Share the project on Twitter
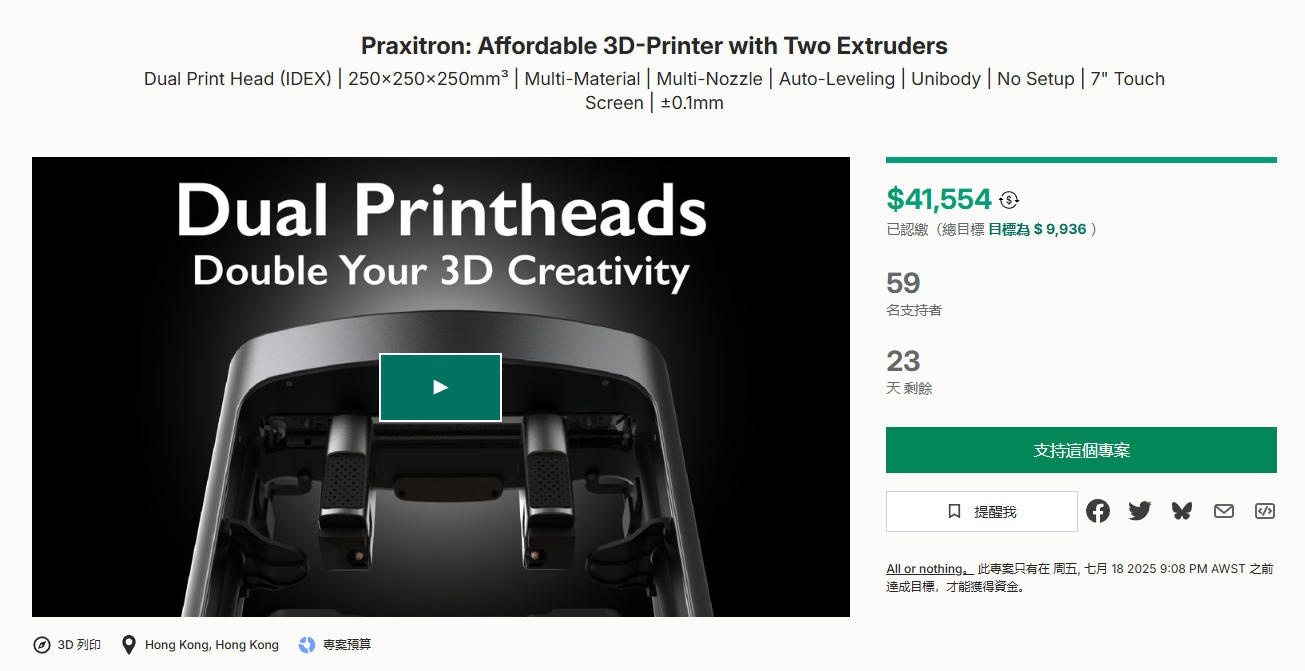The height and width of the screenshot is (671, 1305). pyautogui.click(x=1139, y=510)
